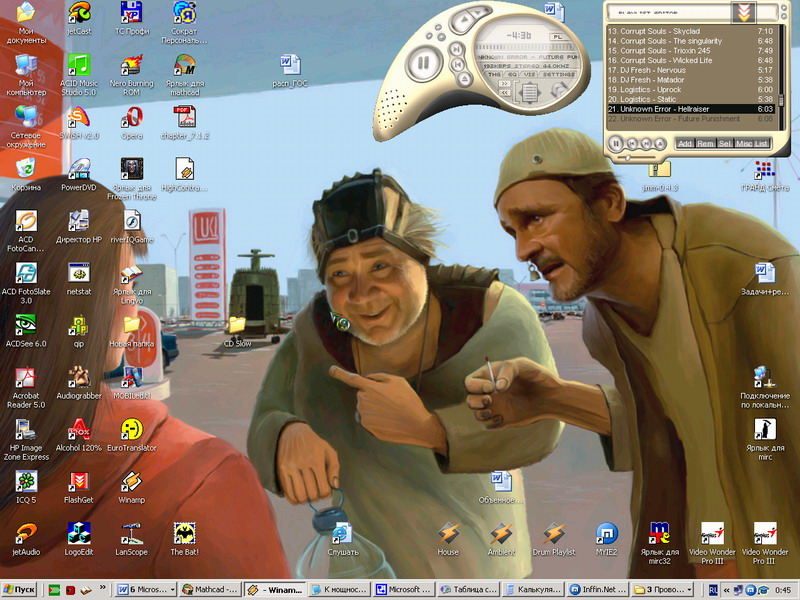This screenshot has height=600, width=800.
Task: Select the House playlist desktop icon
Action: pos(448,539)
